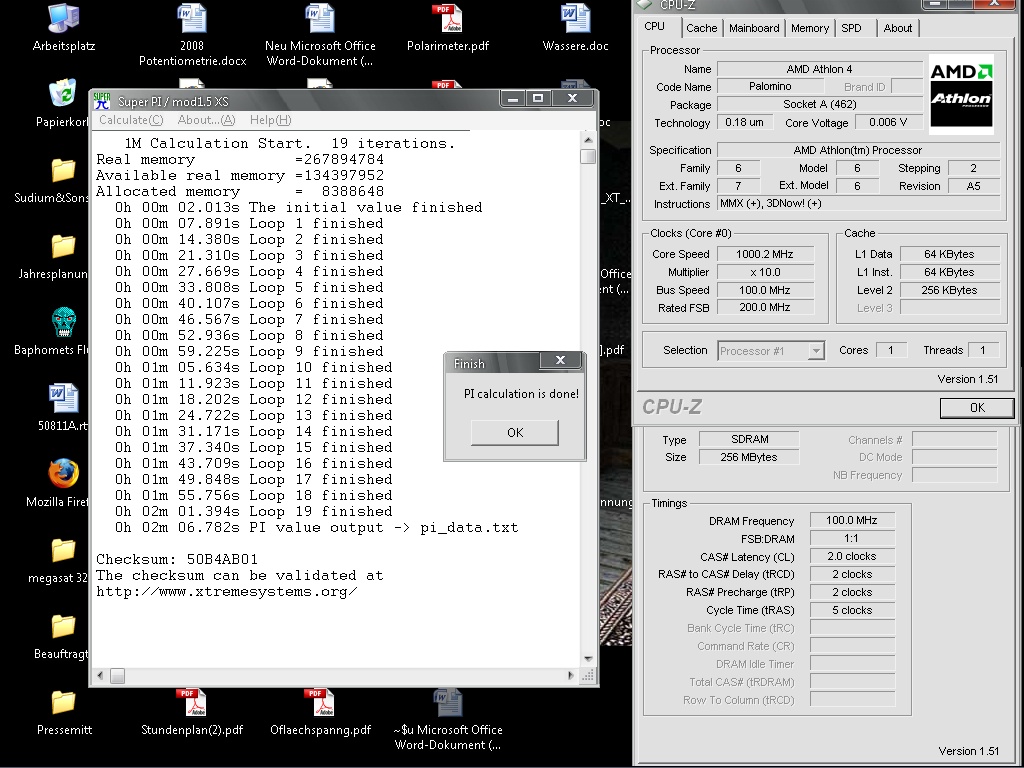Viewport: 1024px width, 768px height.
Task: Click the xtremesystems.org URL text in Super PI
Action: [x=227, y=592]
